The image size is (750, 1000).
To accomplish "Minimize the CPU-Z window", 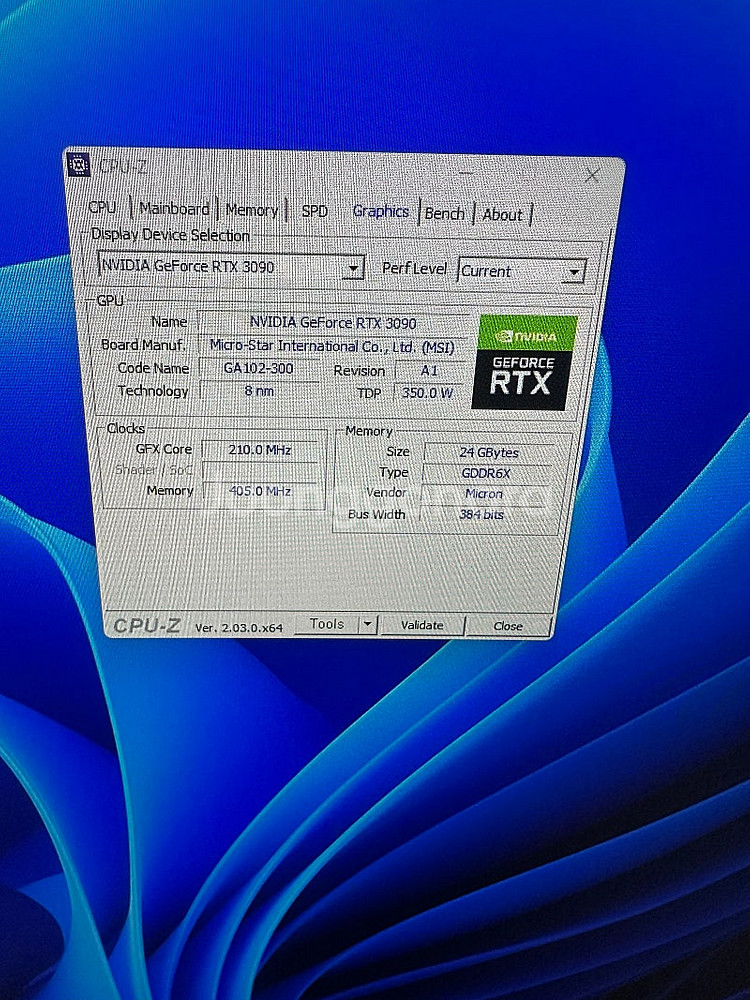I will click(x=466, y=172).
